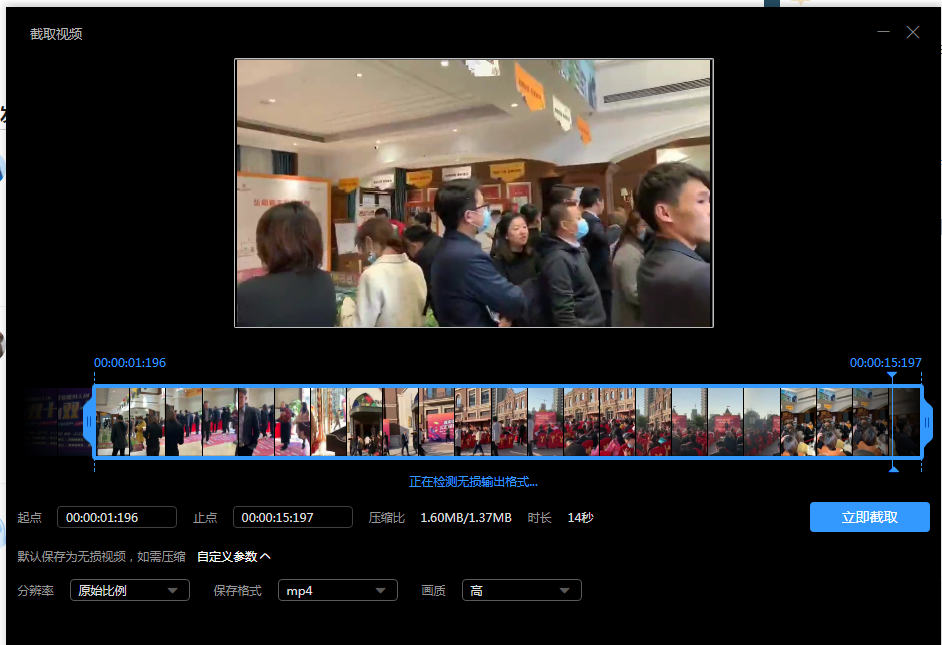The height and width of the screenshot is (645, 942).
Task: Click the 起点 start time input field
Action: click(117, 517)
